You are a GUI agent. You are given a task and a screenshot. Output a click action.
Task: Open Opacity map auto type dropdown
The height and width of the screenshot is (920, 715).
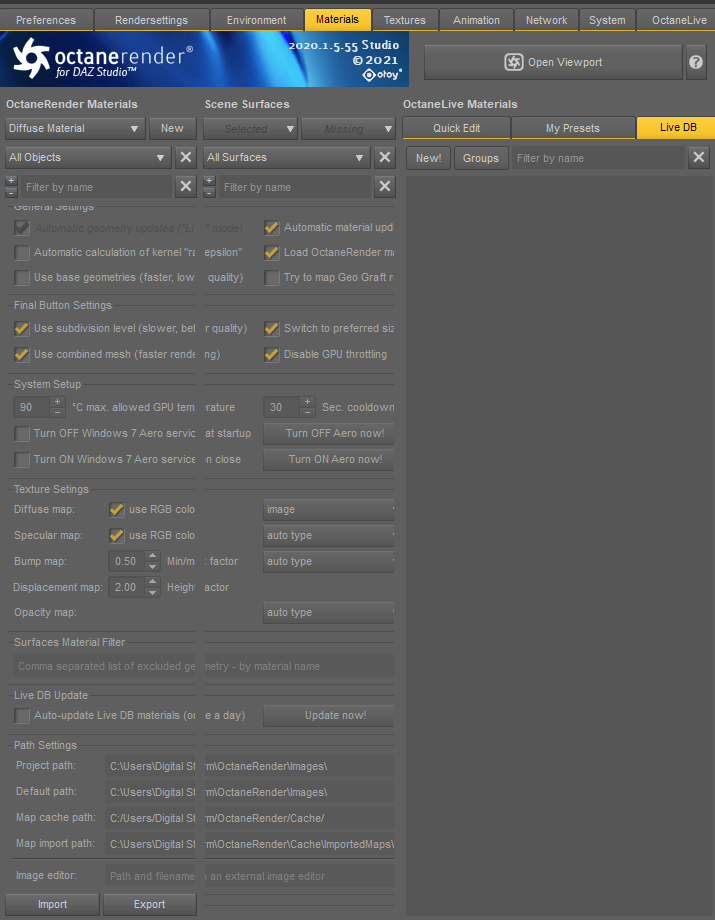coord(328,613)
